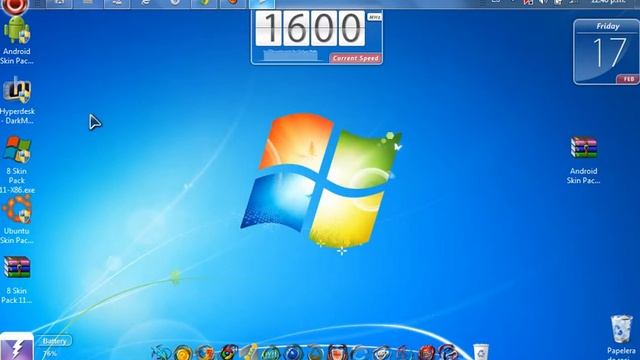640x360 pixels.
Task: Launch Firefox from the bottom dock
Action: click(205, 353)
